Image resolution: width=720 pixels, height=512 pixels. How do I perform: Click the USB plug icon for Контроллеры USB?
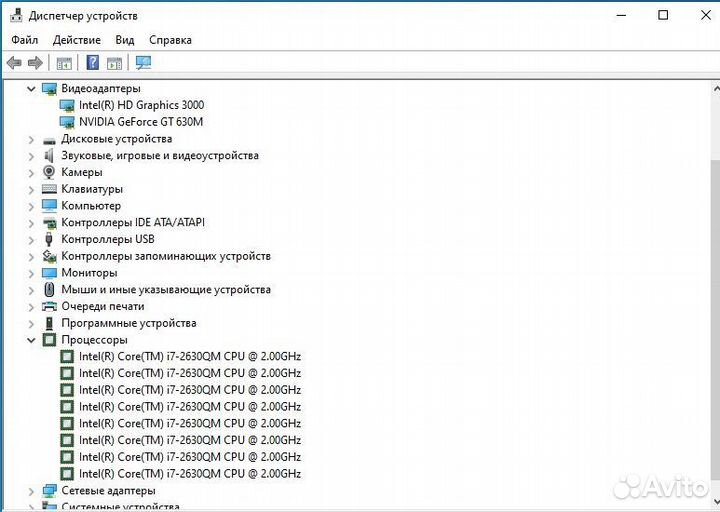point(49,239)
